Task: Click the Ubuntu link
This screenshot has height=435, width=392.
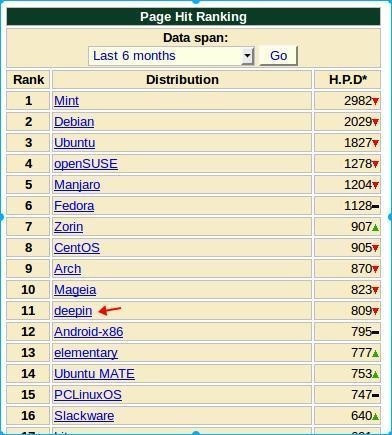Action: pyautogui.click(x=75, y=143)
